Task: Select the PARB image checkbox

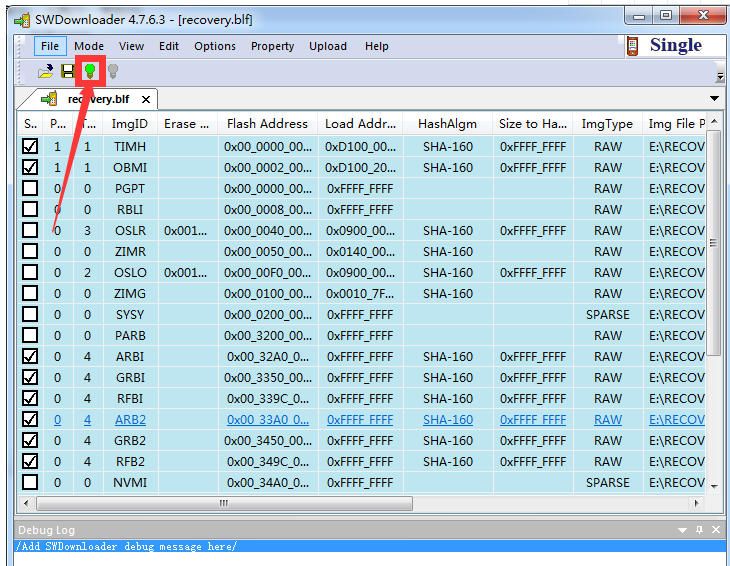Action: click(x=30, y=335)
